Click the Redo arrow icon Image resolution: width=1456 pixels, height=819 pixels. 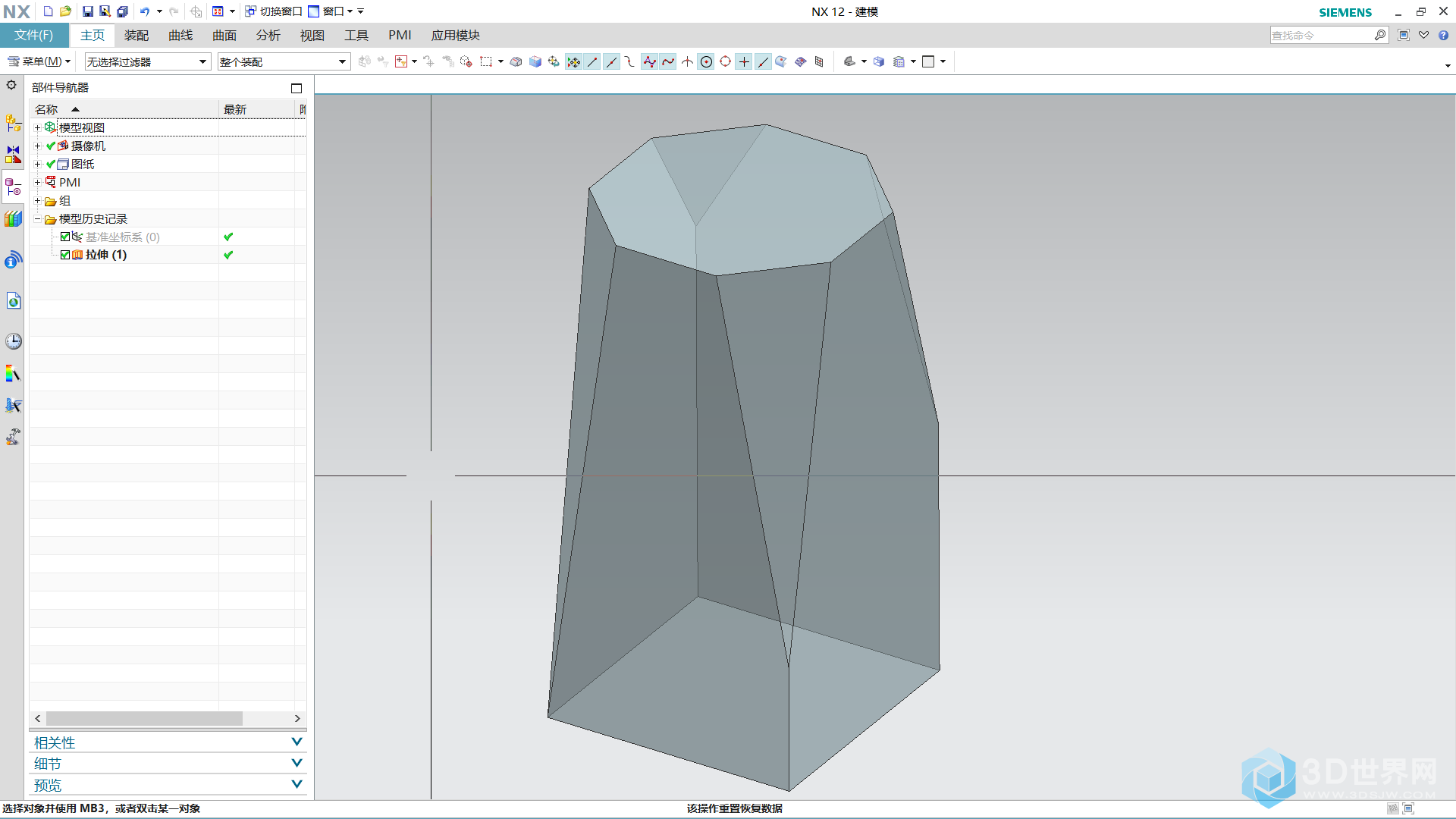tap(174, 11)
